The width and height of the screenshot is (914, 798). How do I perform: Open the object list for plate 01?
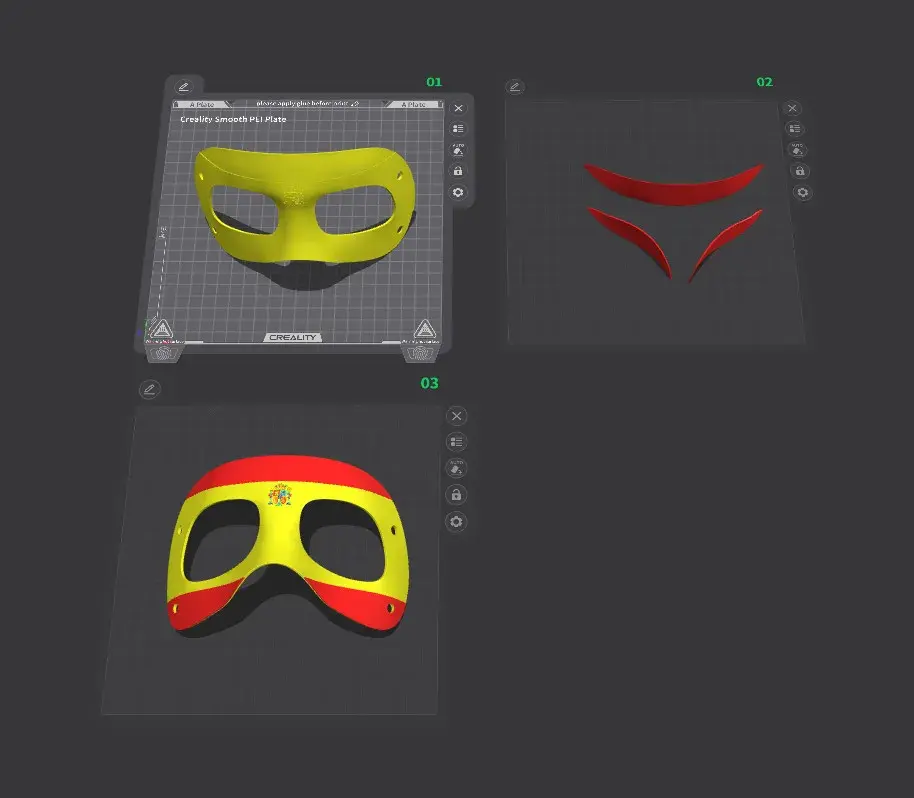click(x=458, y=128)
